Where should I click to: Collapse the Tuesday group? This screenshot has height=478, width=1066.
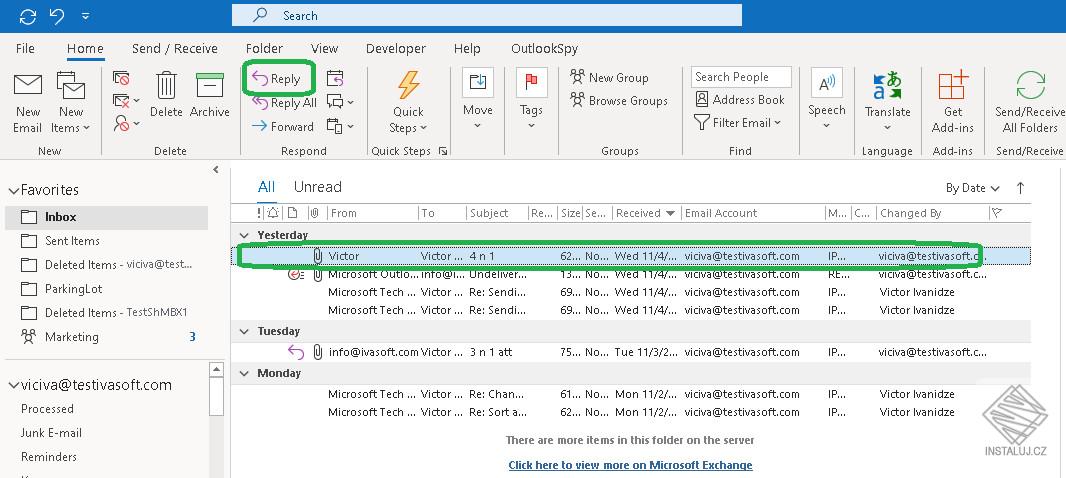click(244, 332)
